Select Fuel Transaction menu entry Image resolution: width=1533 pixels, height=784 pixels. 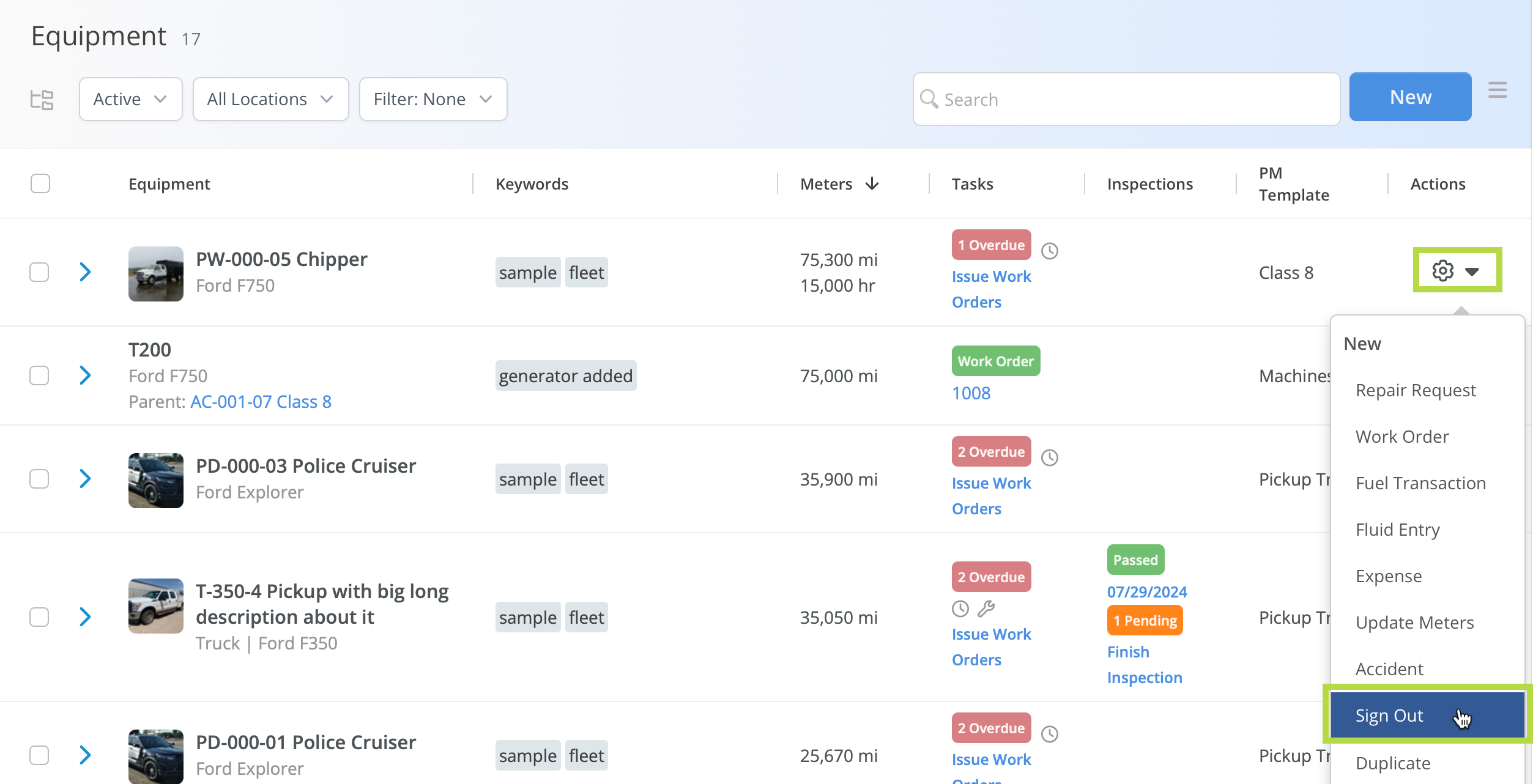pyautogui.click(x=1420, y=483)
